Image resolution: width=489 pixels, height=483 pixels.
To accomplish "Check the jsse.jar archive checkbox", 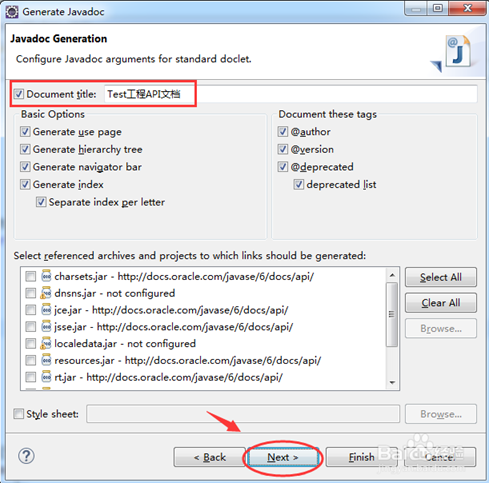I will [31, 327].
